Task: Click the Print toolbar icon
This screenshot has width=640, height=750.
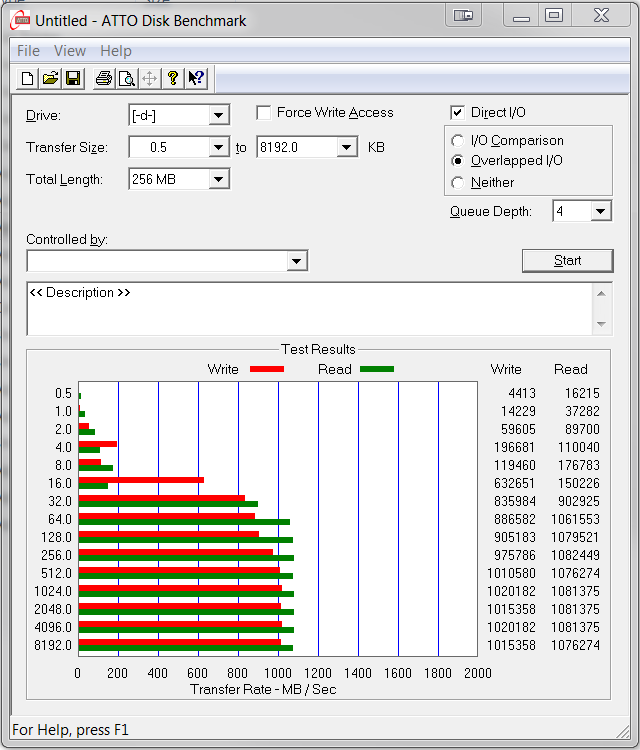Action: [104, 79]
